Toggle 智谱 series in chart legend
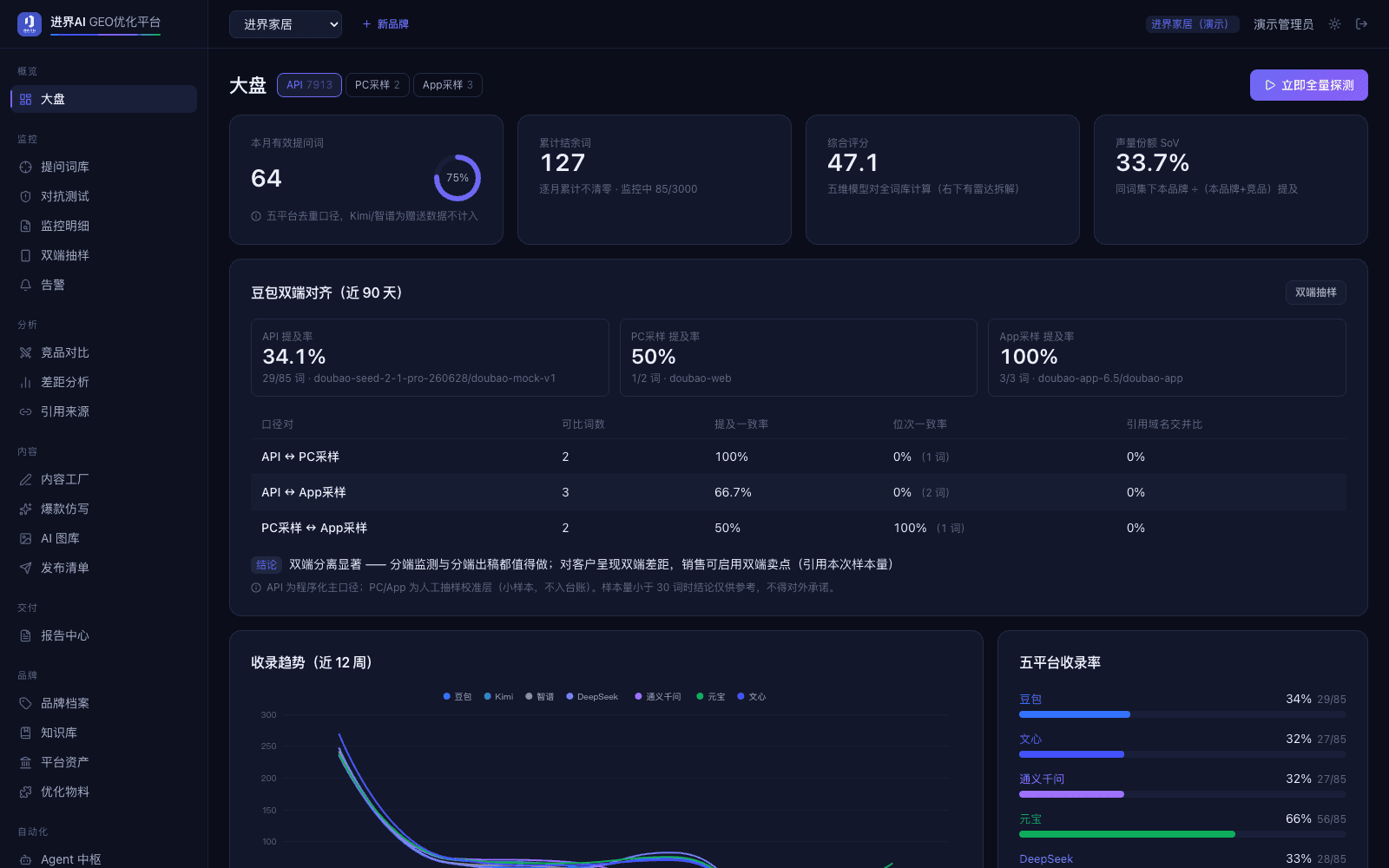 (x=539, y=696)
